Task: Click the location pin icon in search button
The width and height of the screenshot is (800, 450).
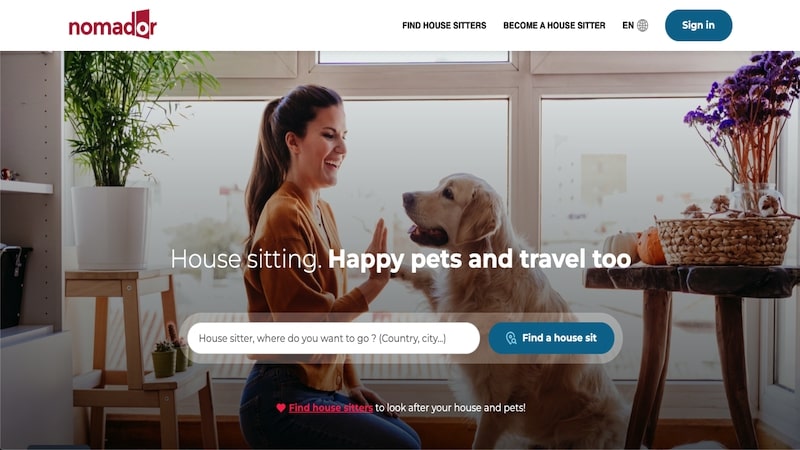Action: [511, 338]
